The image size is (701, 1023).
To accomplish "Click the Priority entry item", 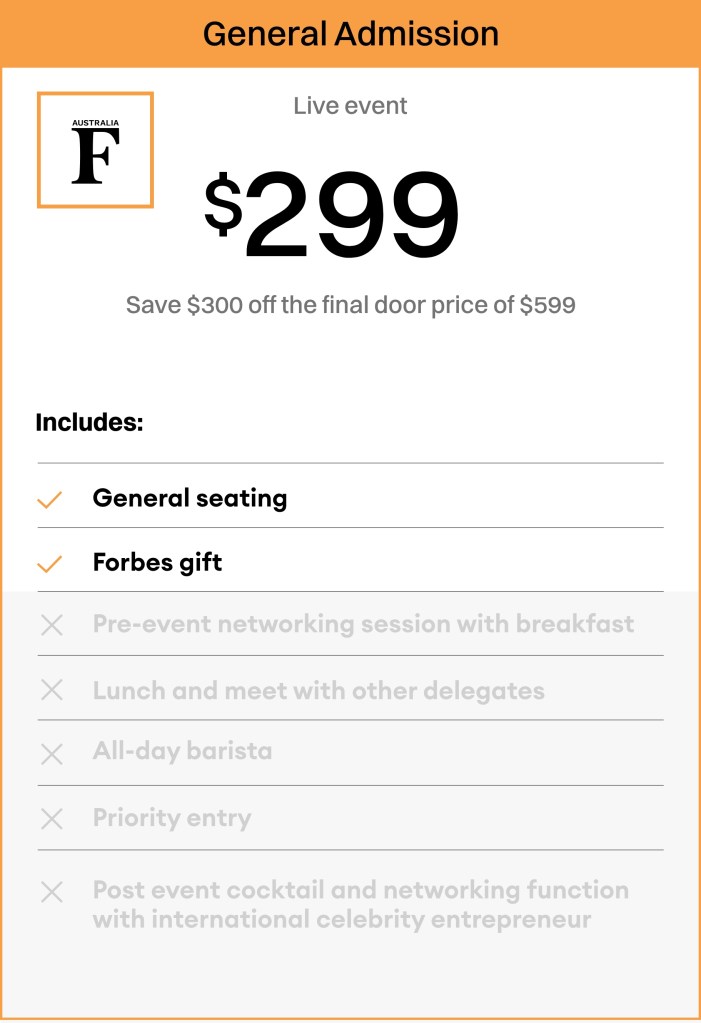I will [x=172, y=817].
